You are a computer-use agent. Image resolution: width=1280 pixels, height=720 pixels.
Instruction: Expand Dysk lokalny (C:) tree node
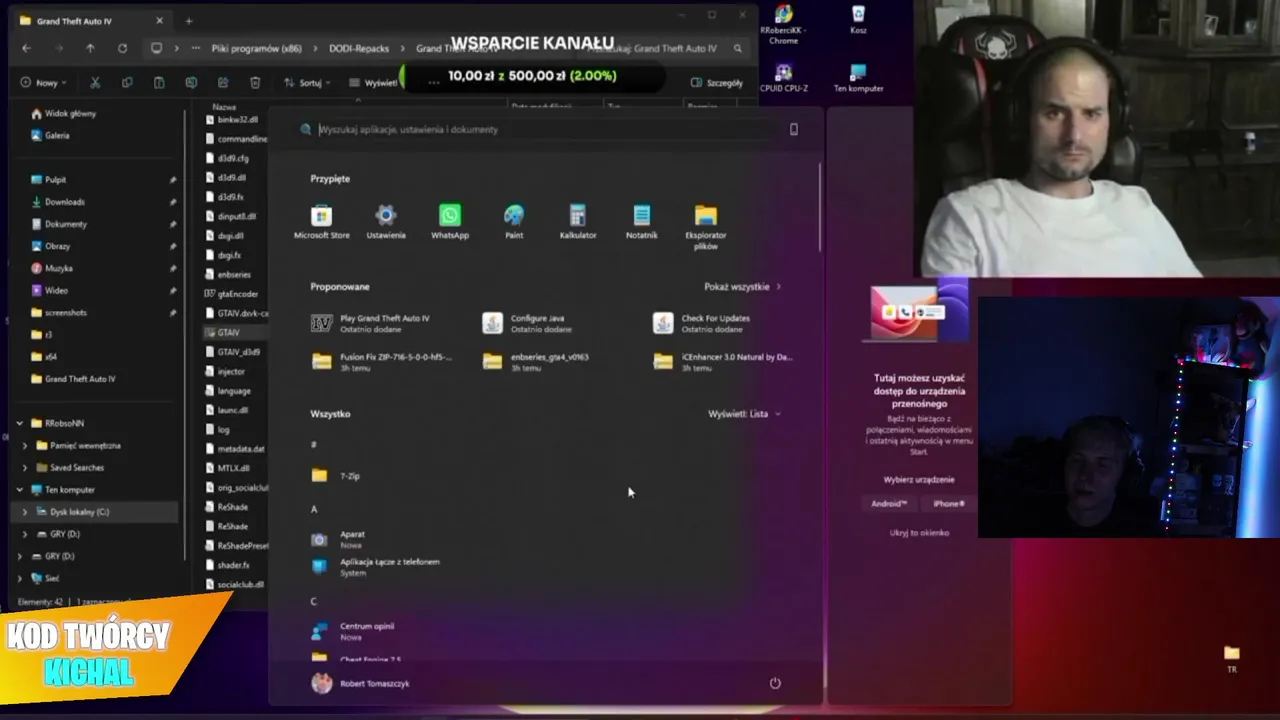(x=25, y=512)
